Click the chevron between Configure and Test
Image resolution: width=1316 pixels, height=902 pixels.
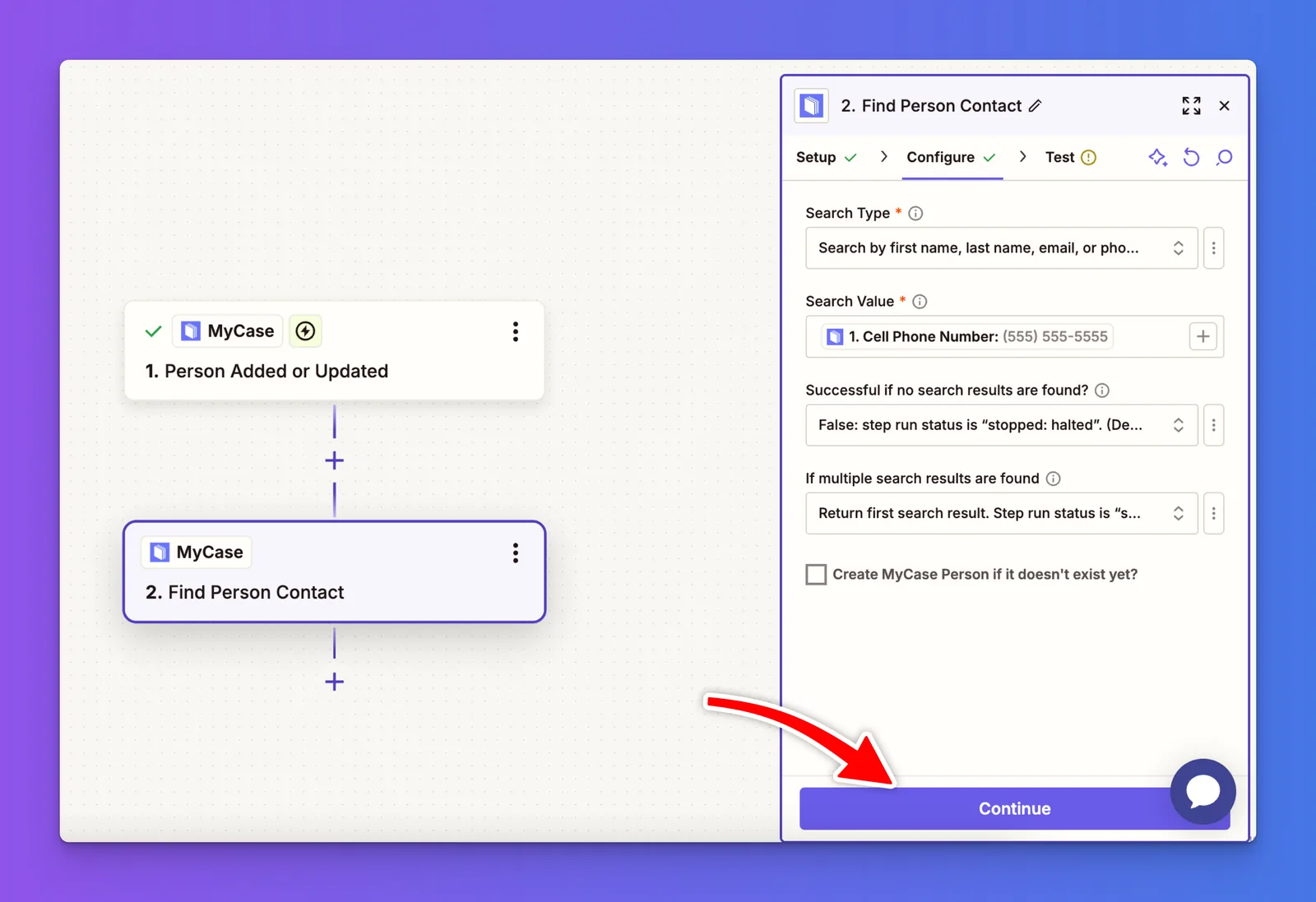[x=1022, y=156]
